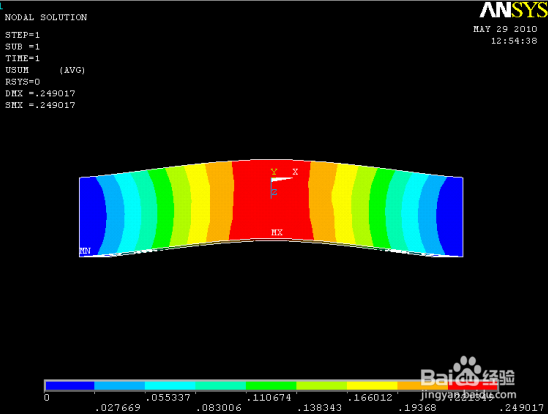Click legend value .027669
This screenshot has width=548, height=414.
pyautogui.click(x=118, y=408)
